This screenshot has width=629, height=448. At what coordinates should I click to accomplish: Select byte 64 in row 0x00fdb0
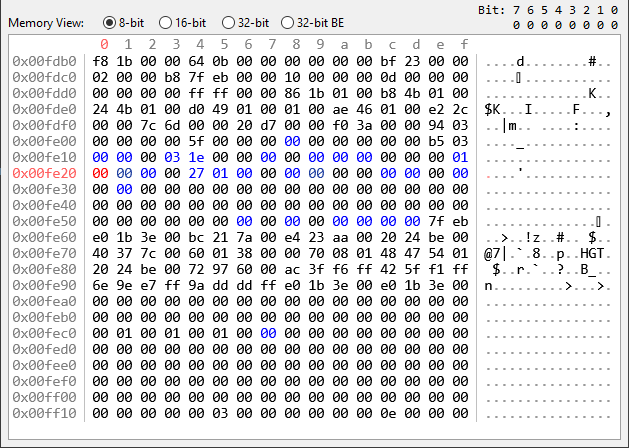(196, 61)
